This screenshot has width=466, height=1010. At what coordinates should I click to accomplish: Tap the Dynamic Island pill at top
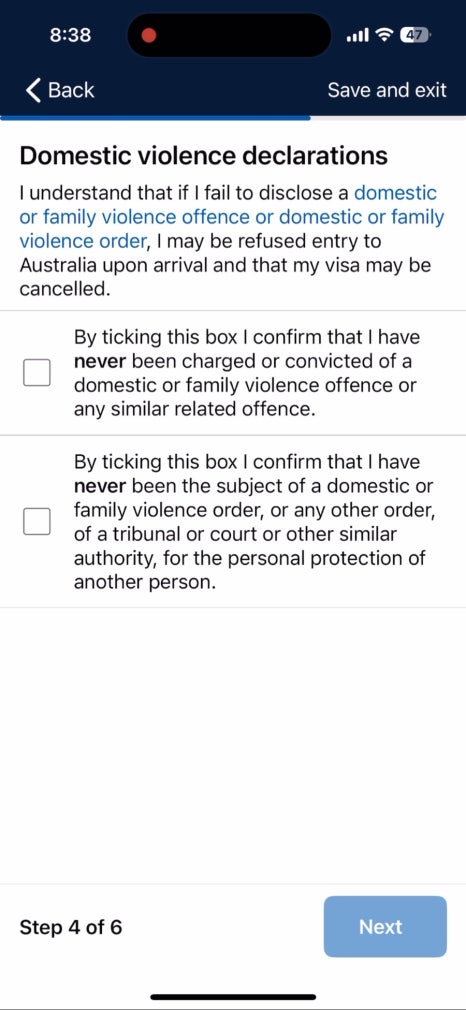pos(229,35)
